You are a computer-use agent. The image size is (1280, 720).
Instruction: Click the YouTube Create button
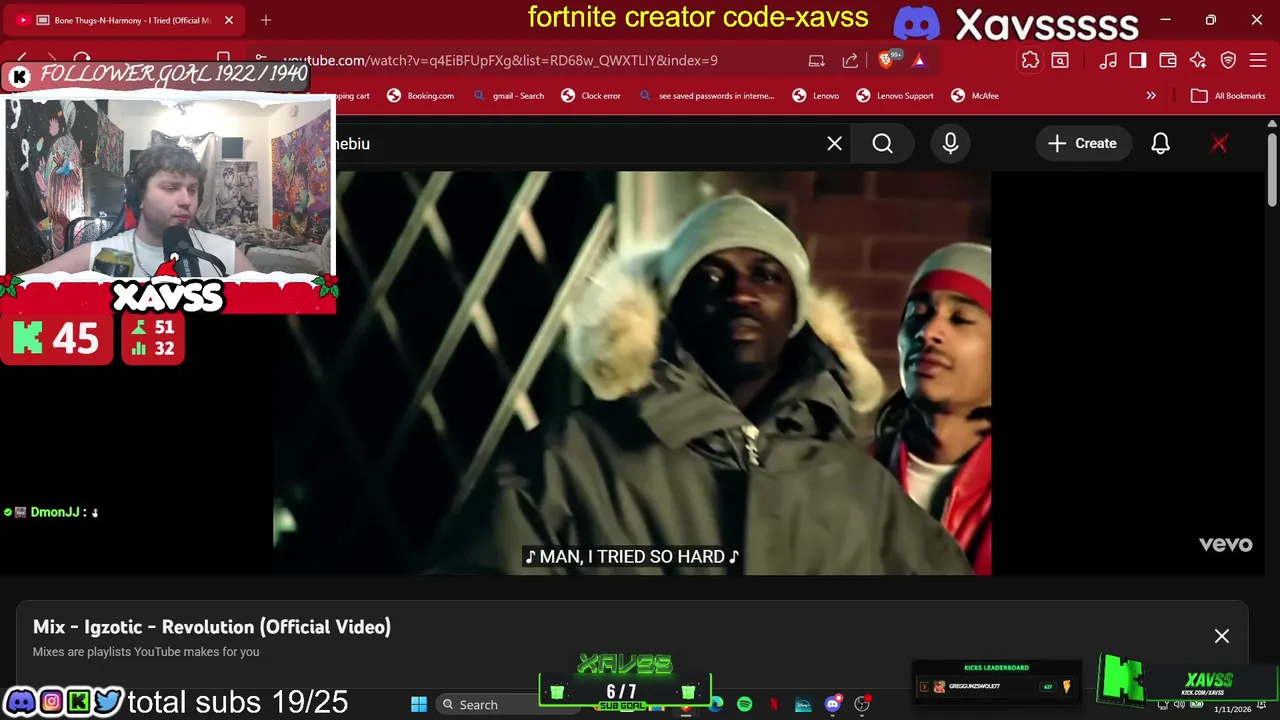point(1082,144)
